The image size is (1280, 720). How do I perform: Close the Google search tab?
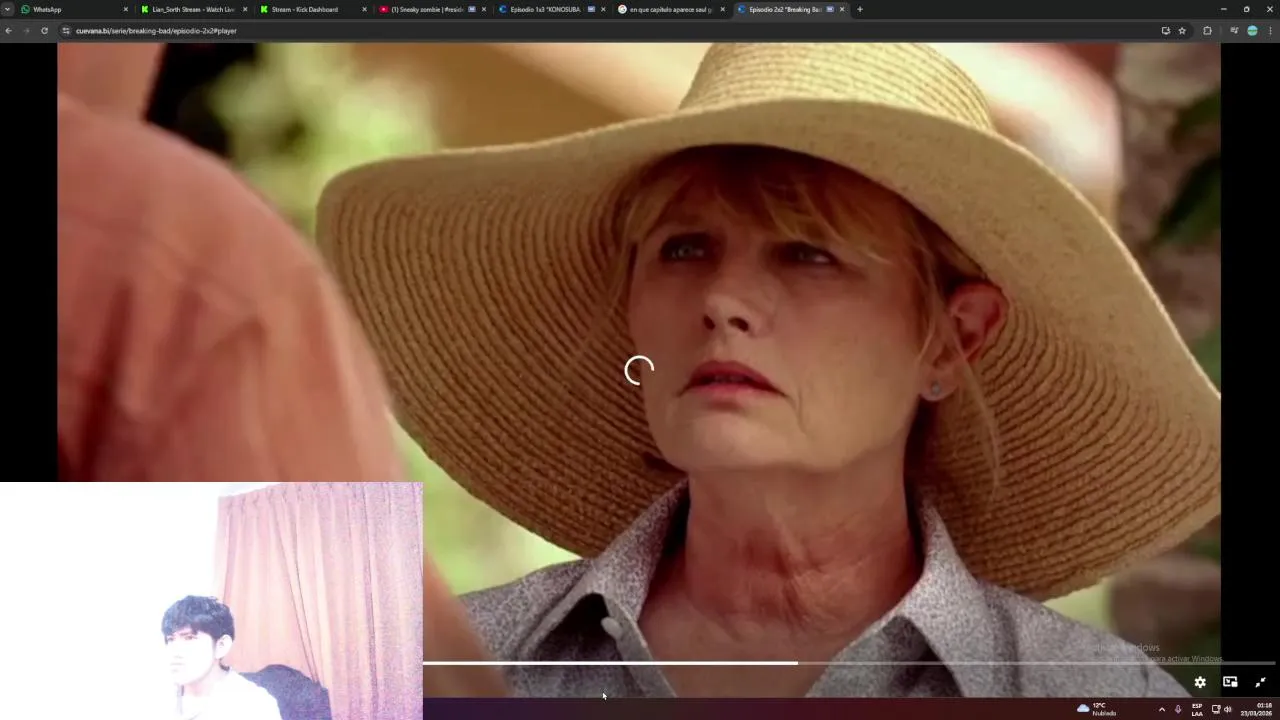click(723, 9)
